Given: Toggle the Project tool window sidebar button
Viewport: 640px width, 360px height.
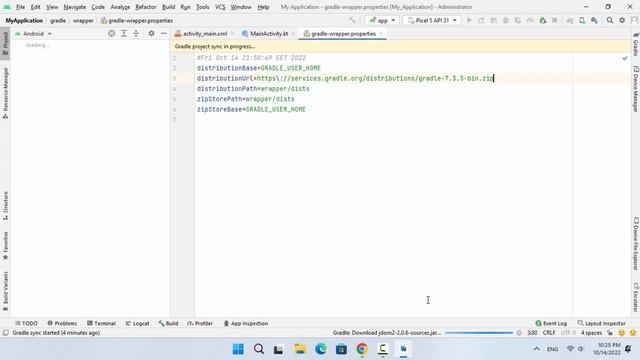Looking at the screenshot, I should pos(5,44).
